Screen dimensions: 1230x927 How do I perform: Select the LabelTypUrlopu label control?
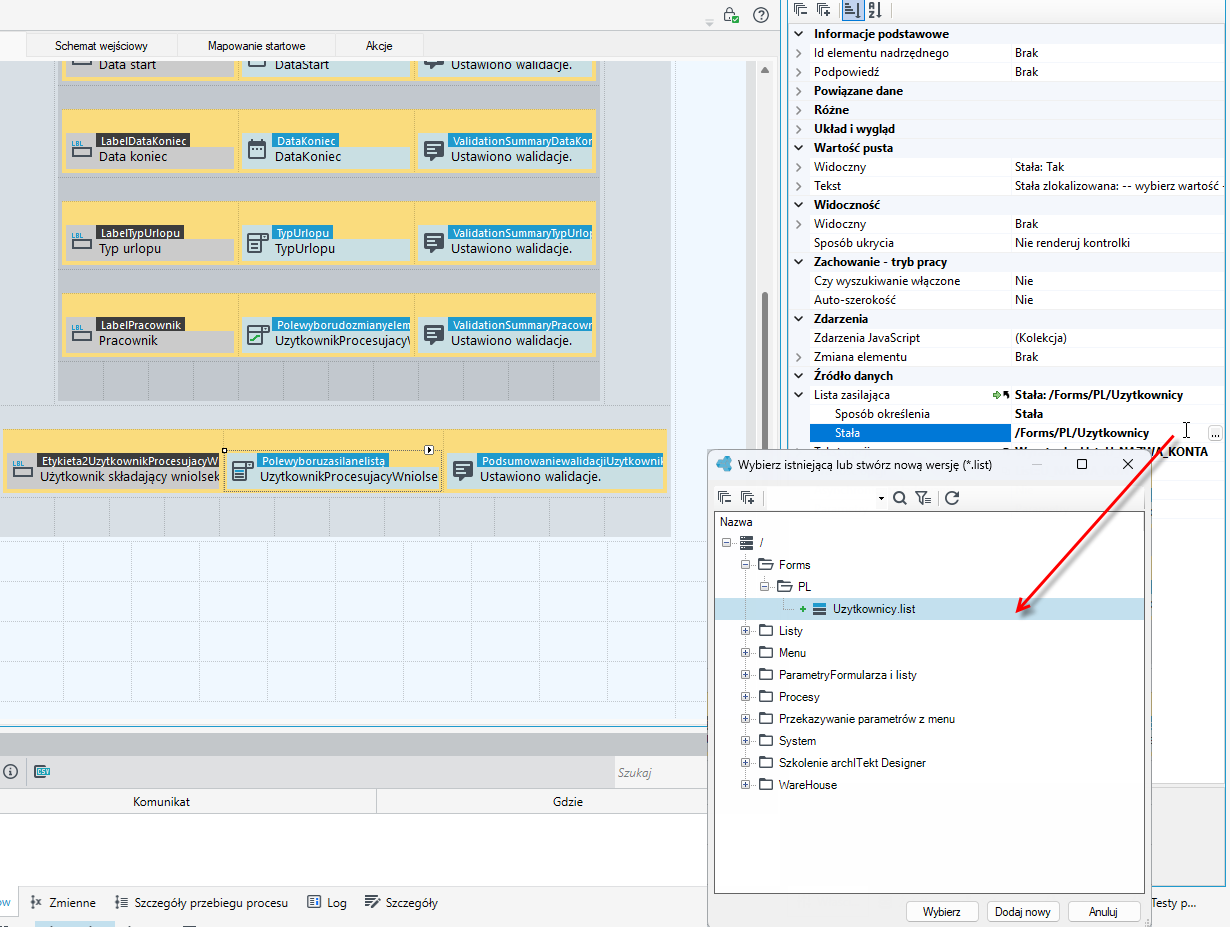pyautogui.click(x=150, y=241)
